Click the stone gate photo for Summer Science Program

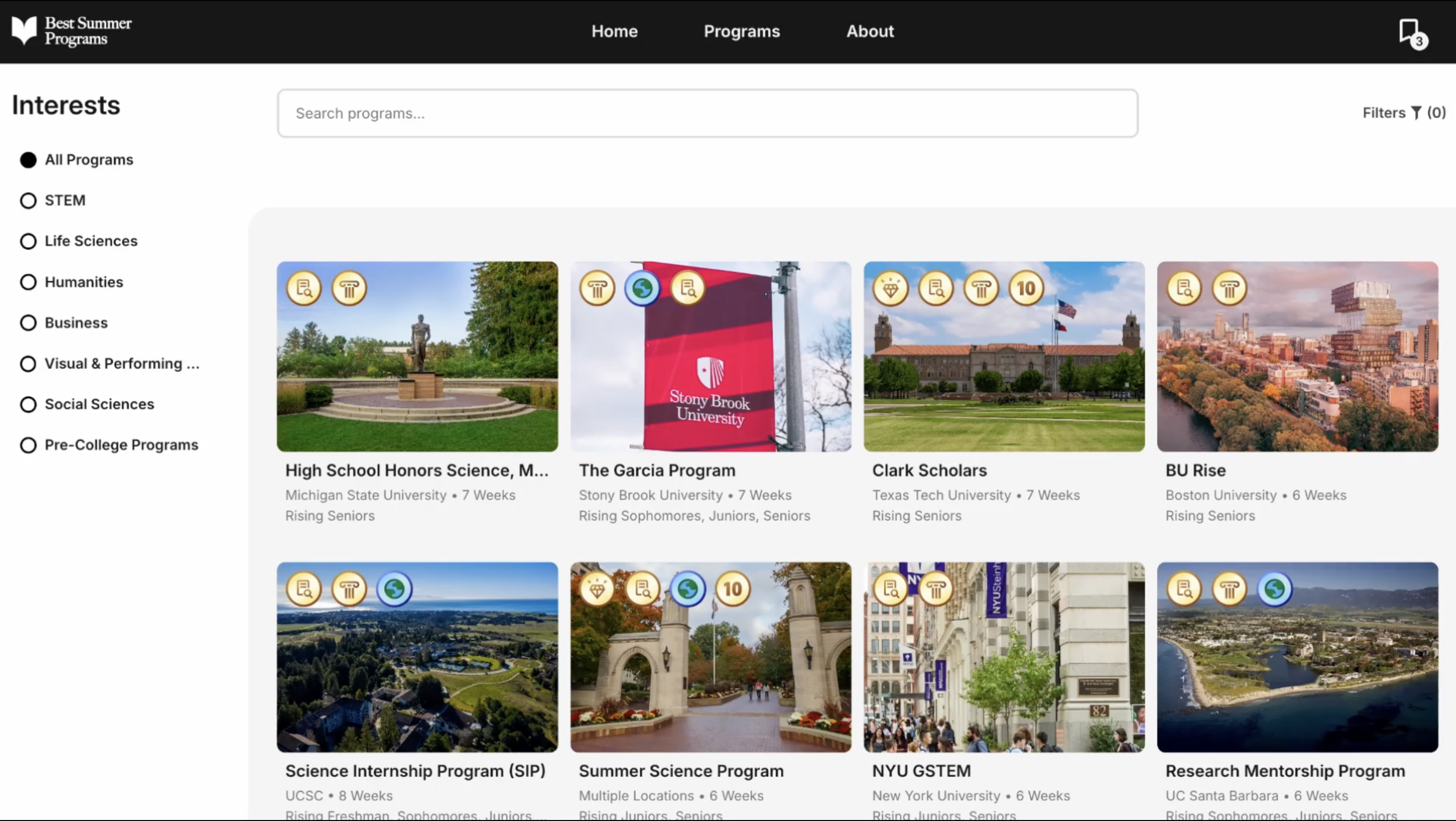click(711, 657)
